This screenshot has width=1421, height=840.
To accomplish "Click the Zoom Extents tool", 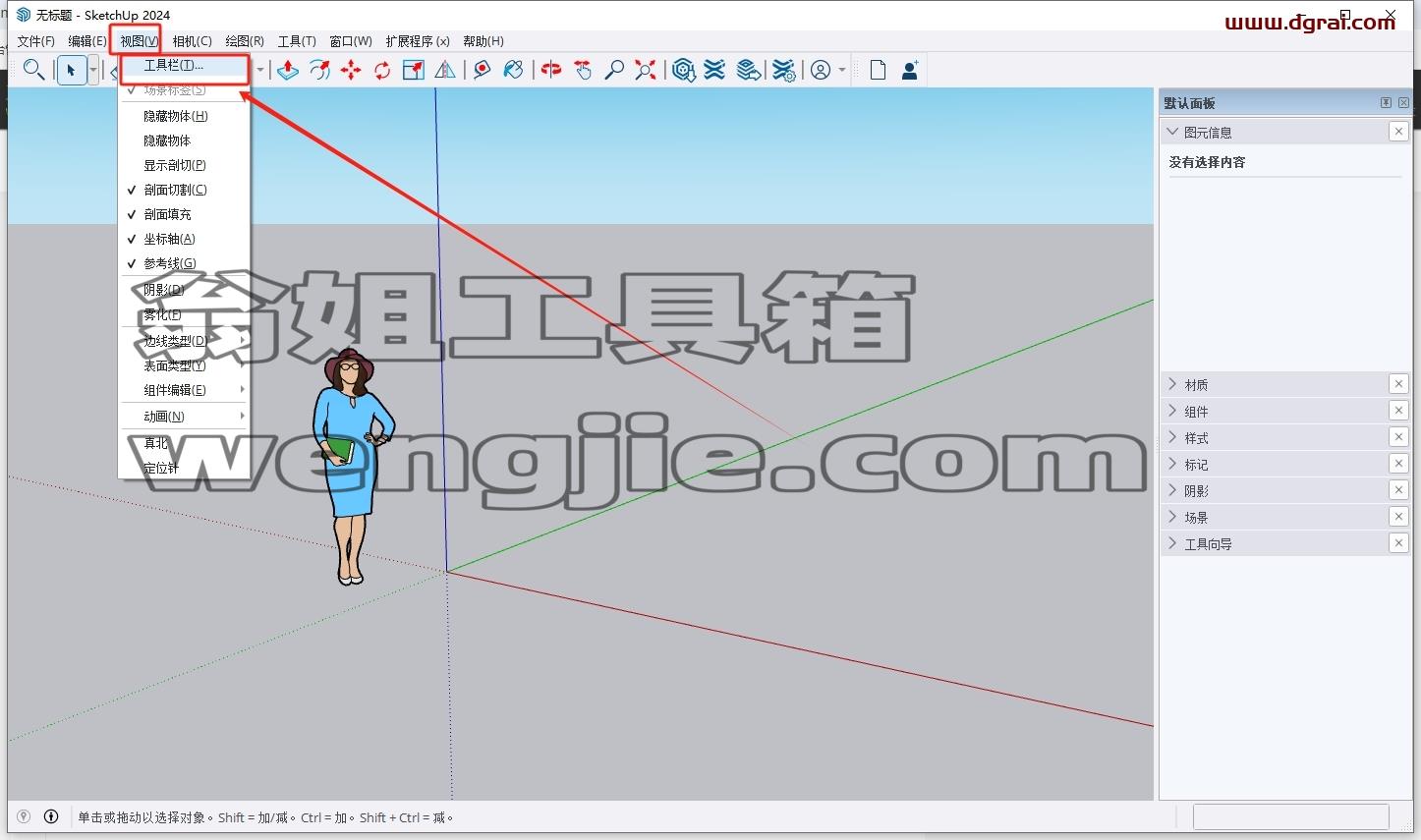I will pos(646,70).
